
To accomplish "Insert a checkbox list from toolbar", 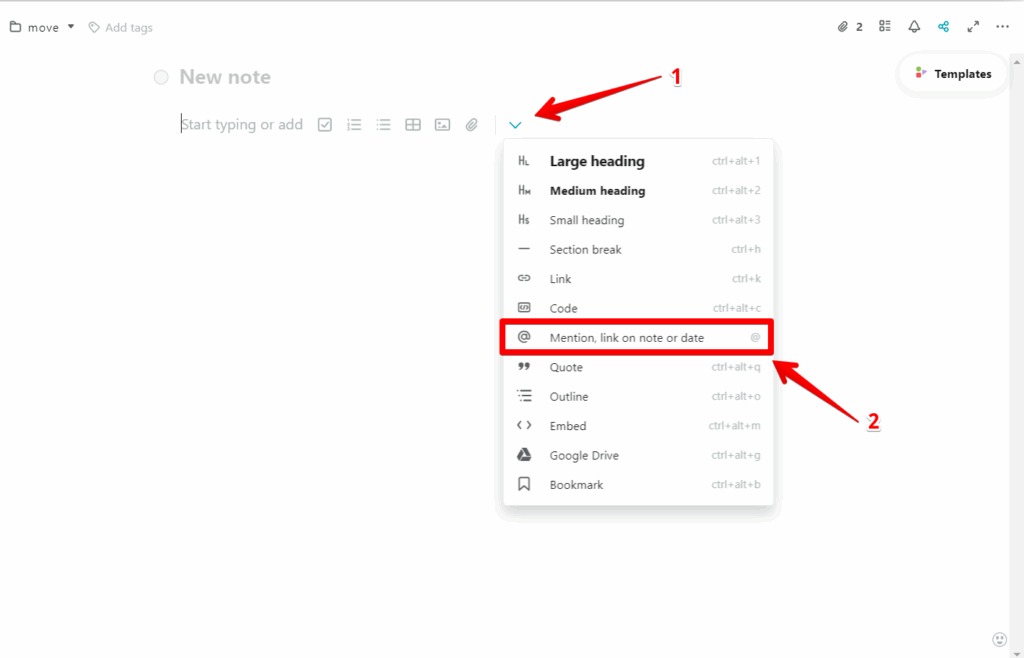I will pyautogui.click(x=325, y=125).
